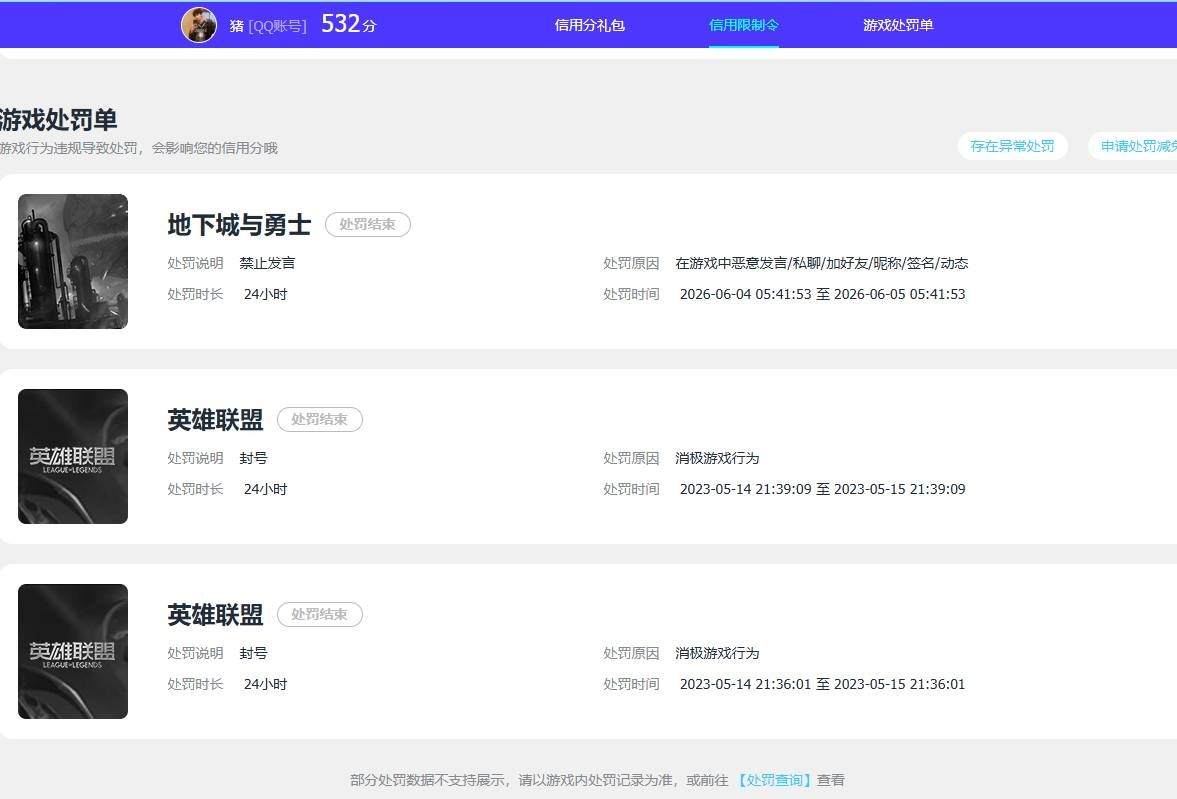Click 处罚结束 badge of the 21:36:01 英雄联盟 record
The image size is (1177, 799).
click(320, 615)
